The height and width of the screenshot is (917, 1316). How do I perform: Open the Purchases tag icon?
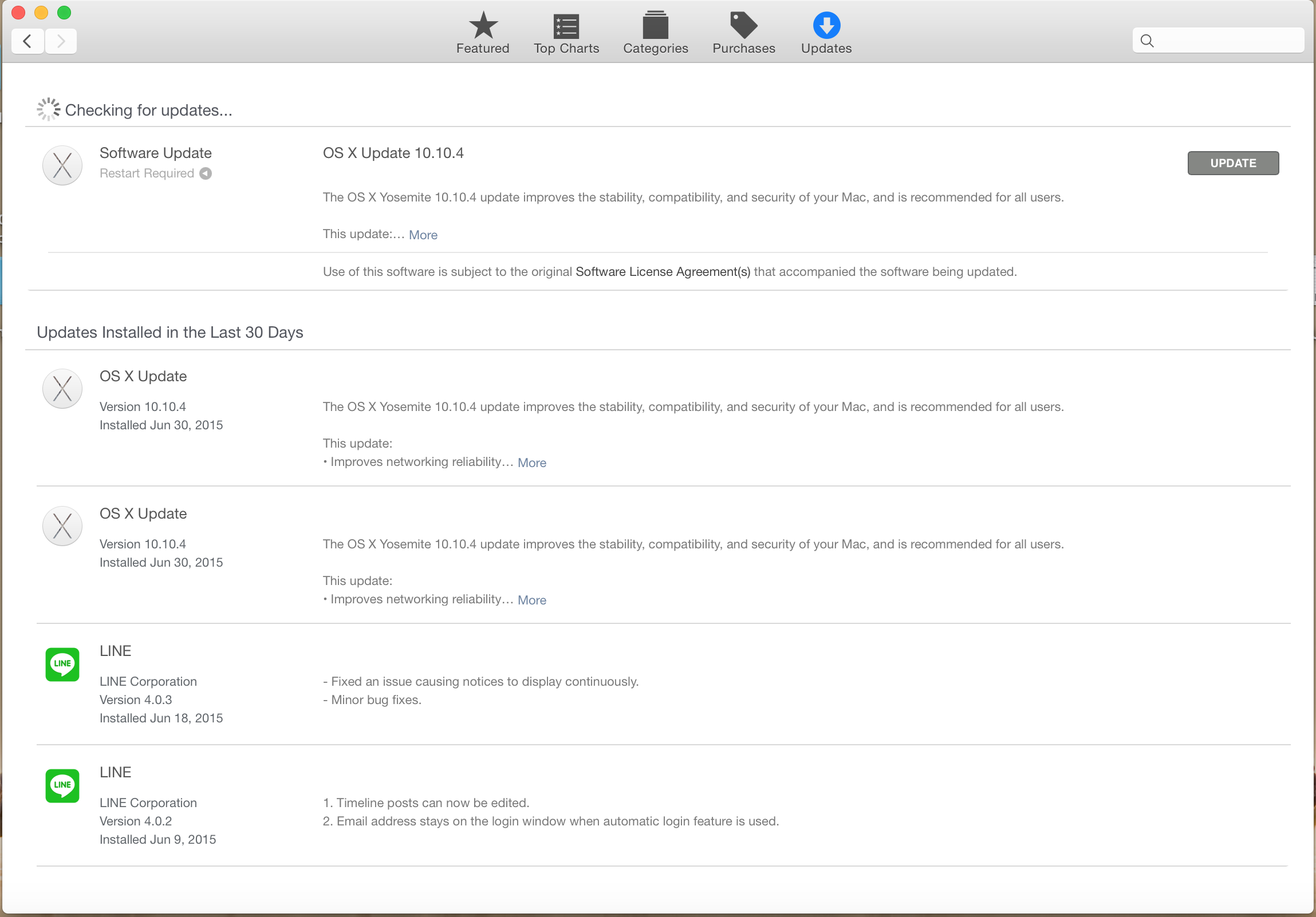click(743, 26)
